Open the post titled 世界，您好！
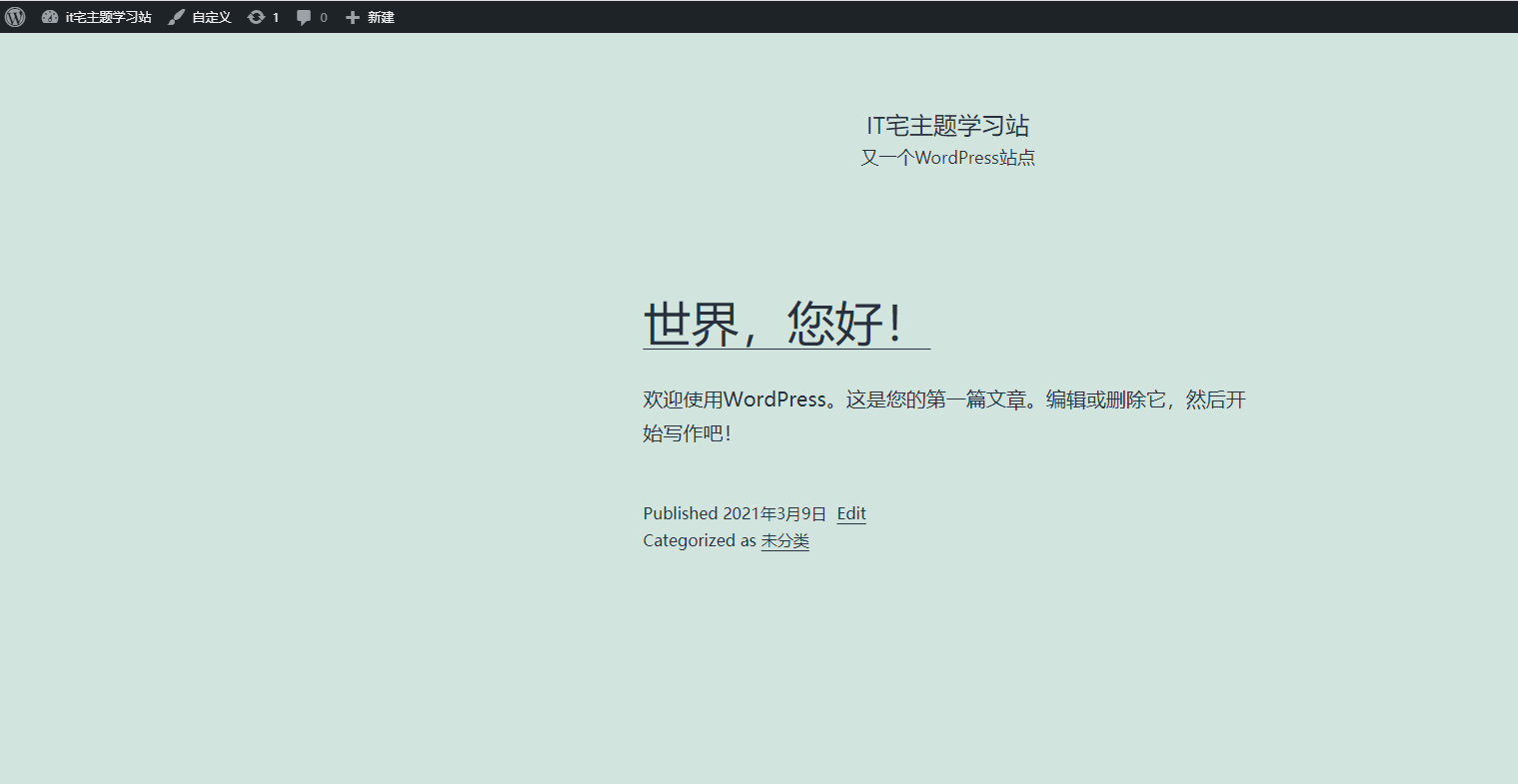This screenshot has height=784, width=1518. pos(786,324)
